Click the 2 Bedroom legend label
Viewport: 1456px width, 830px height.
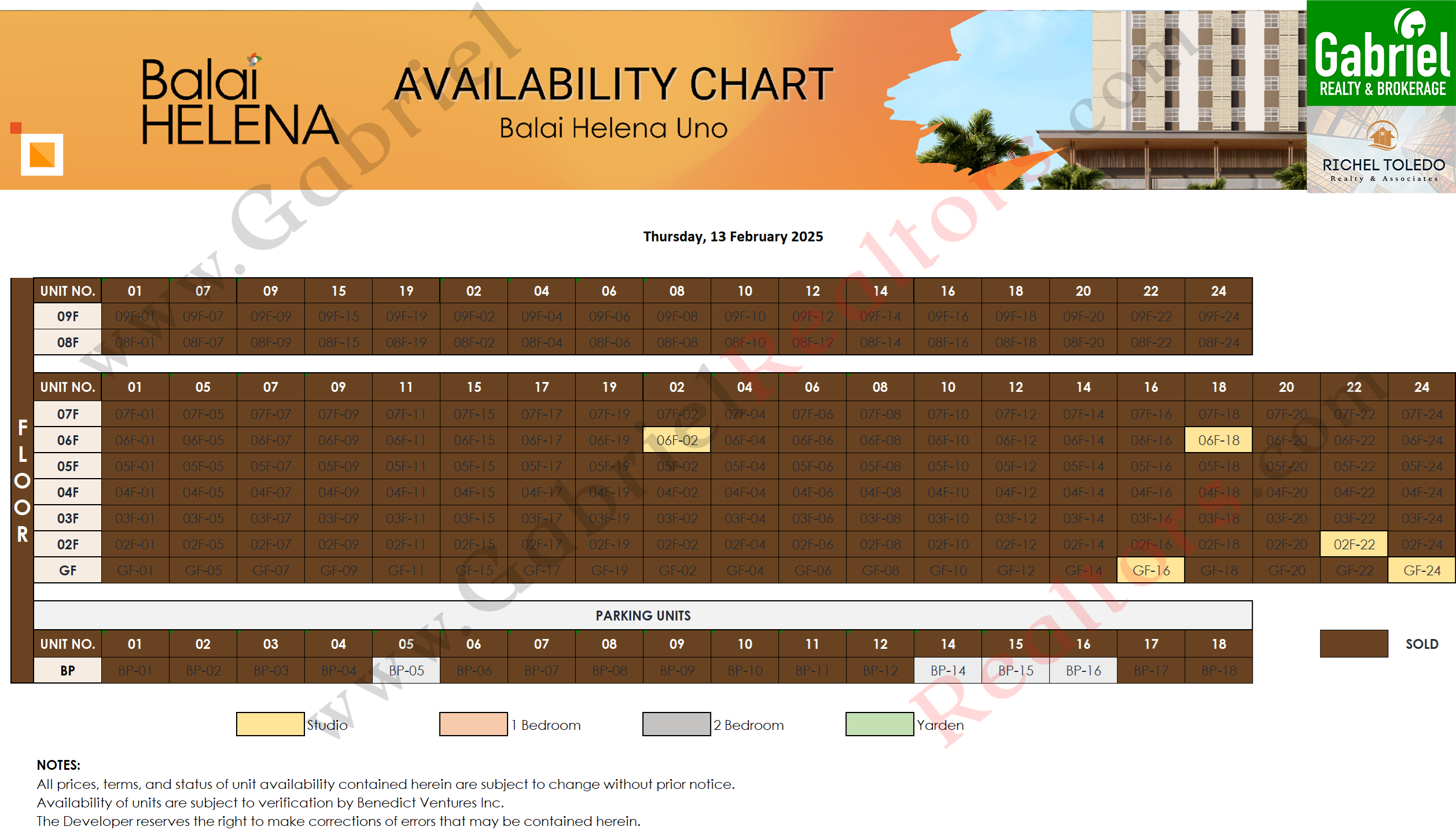pyautogui.click(x=749, y=725)
